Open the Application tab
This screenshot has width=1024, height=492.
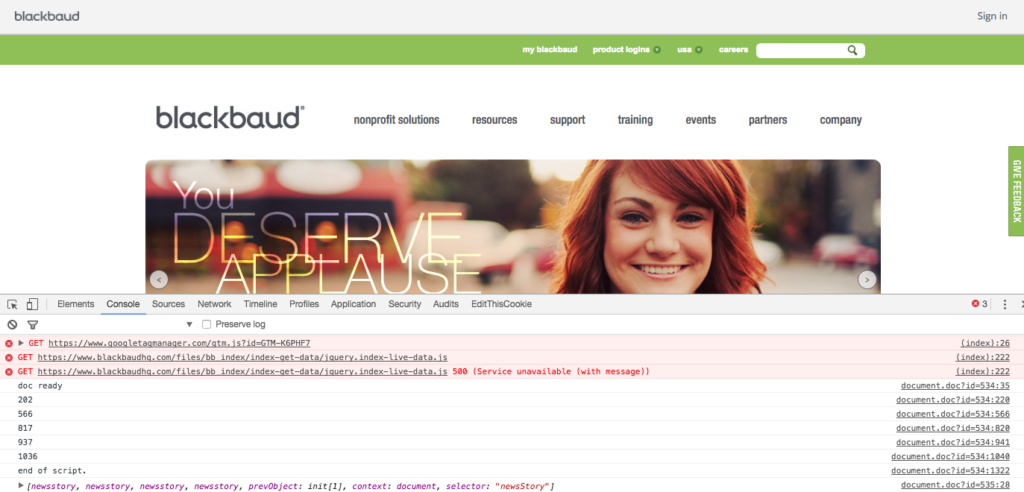tap(353, 304)
